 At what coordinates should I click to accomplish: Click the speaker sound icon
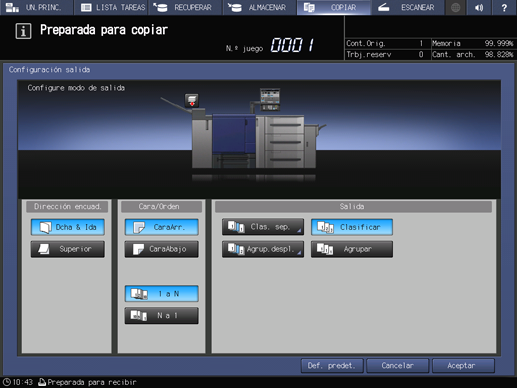tap(479, 7)
